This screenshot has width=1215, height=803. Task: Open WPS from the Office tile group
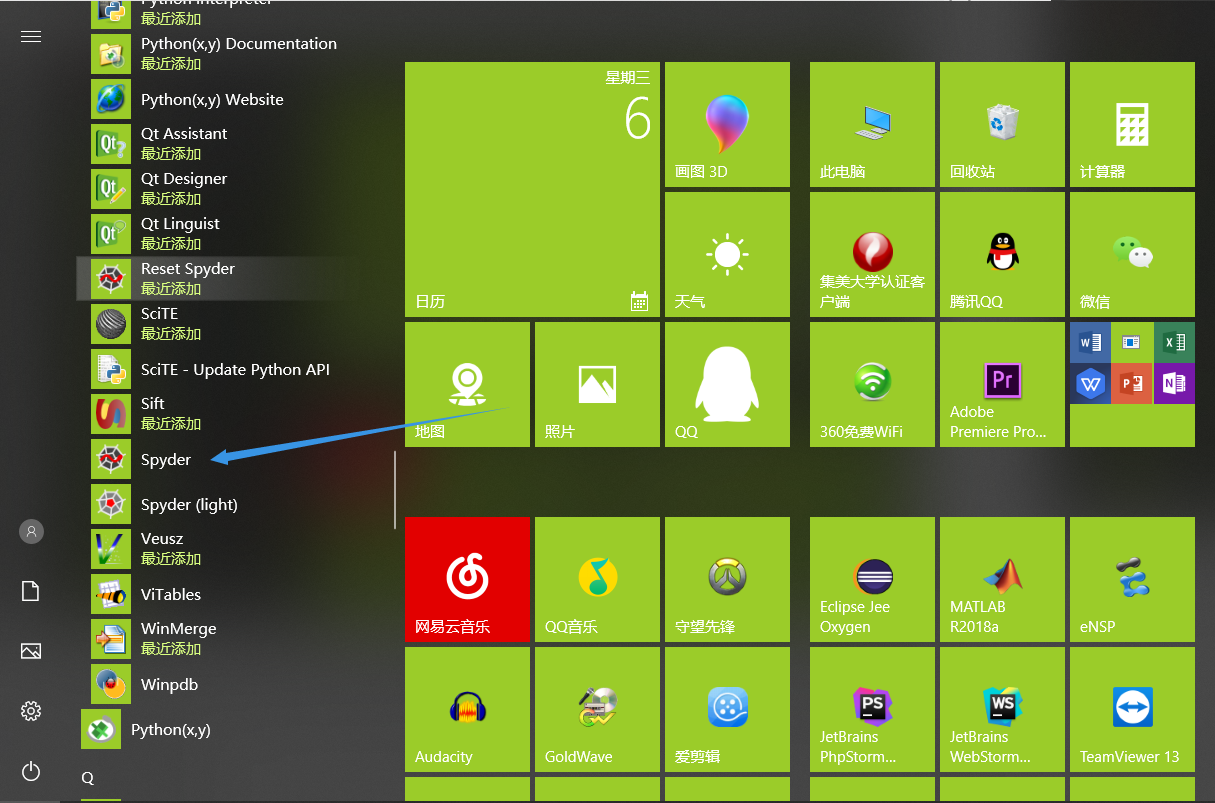coord(1090,383)
